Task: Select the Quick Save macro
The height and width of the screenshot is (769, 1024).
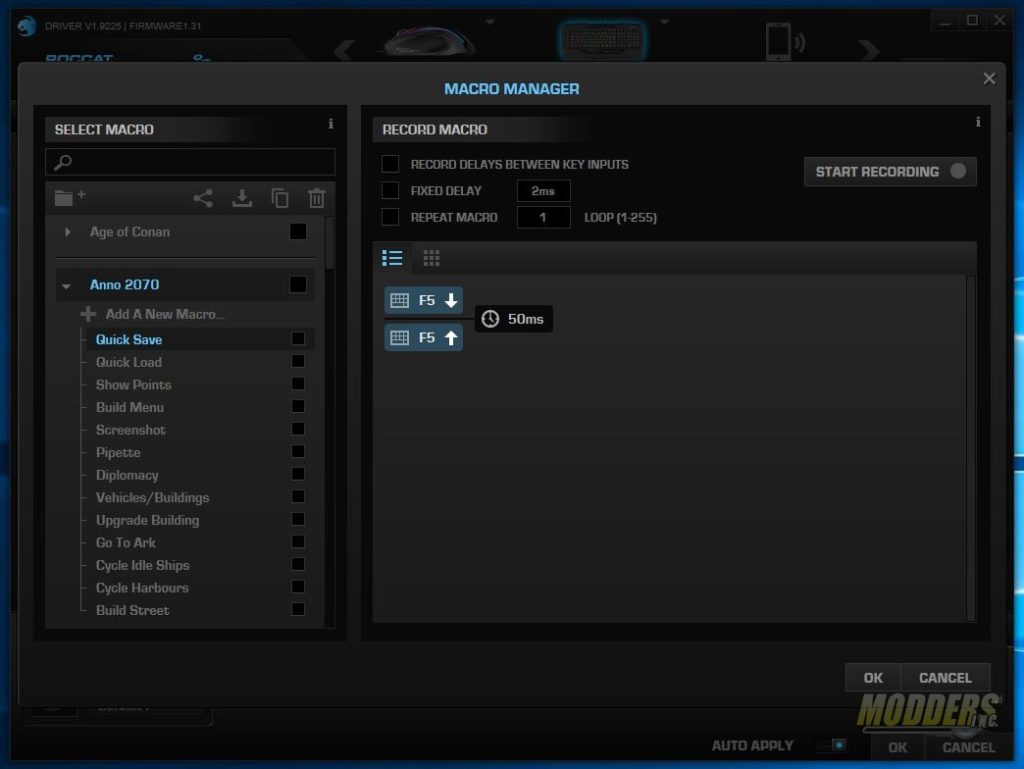Action: click(129, 339)
